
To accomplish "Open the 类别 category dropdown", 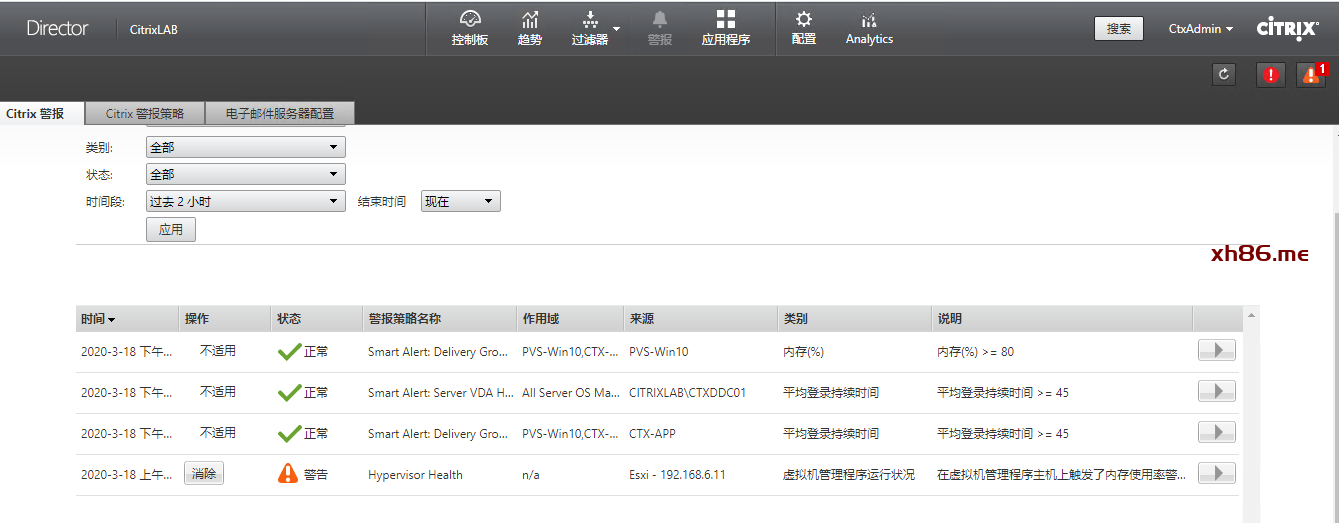I will tap(245, 147).
